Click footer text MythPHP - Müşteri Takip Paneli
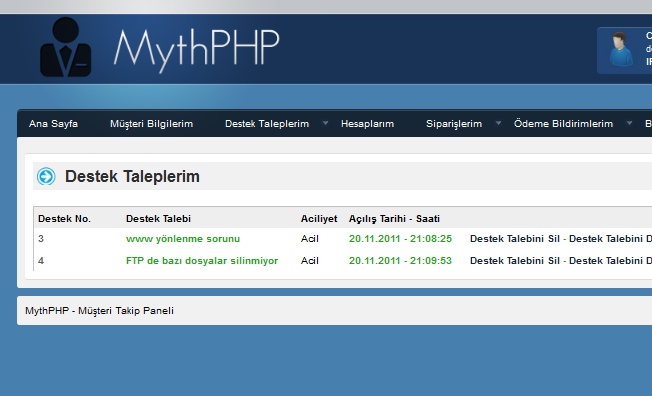The height and width of the screenshot is (396, 652). click(99, 311)
